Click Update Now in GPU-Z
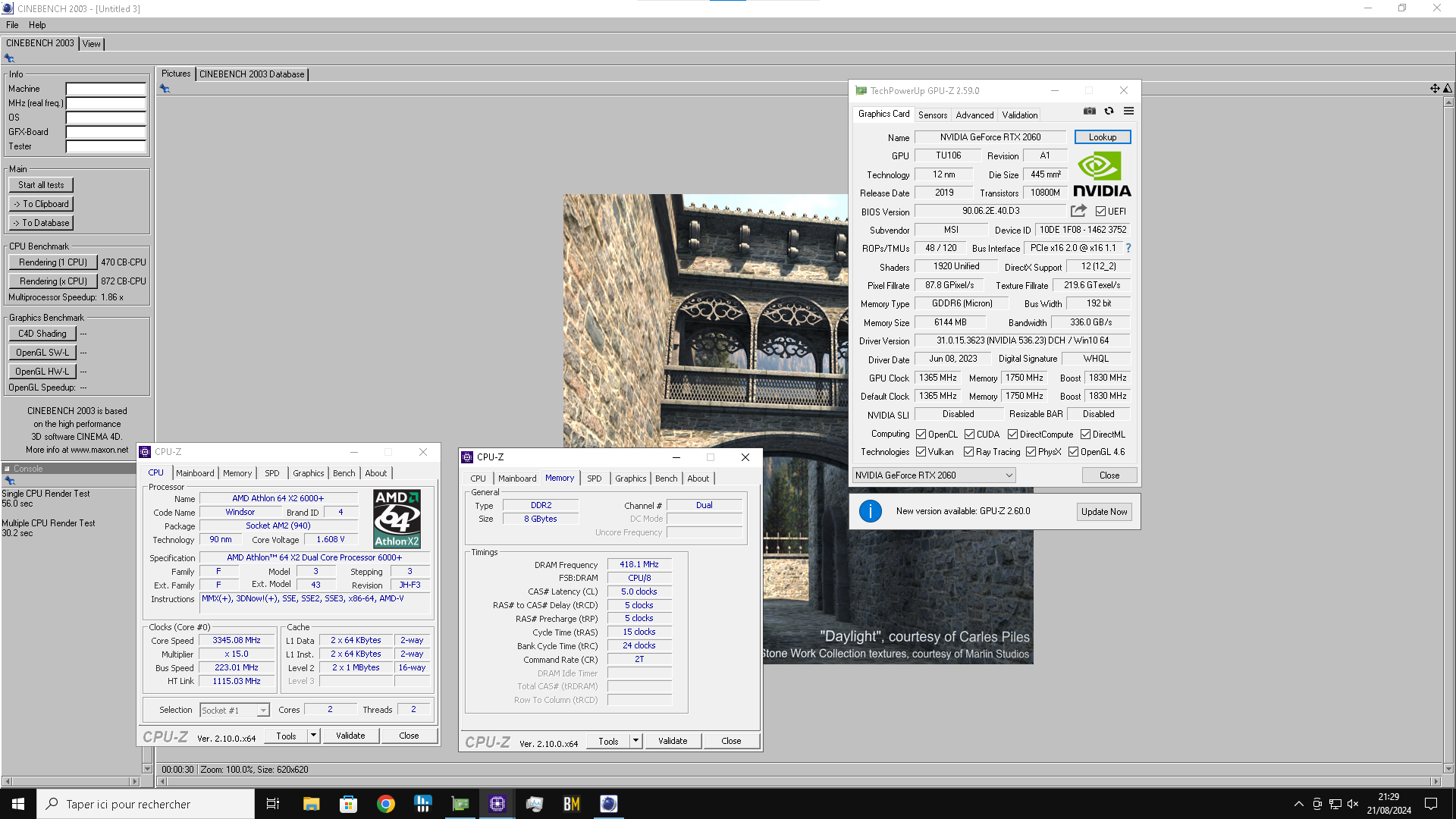The image size is (1456, 819). click(1104, 512)
